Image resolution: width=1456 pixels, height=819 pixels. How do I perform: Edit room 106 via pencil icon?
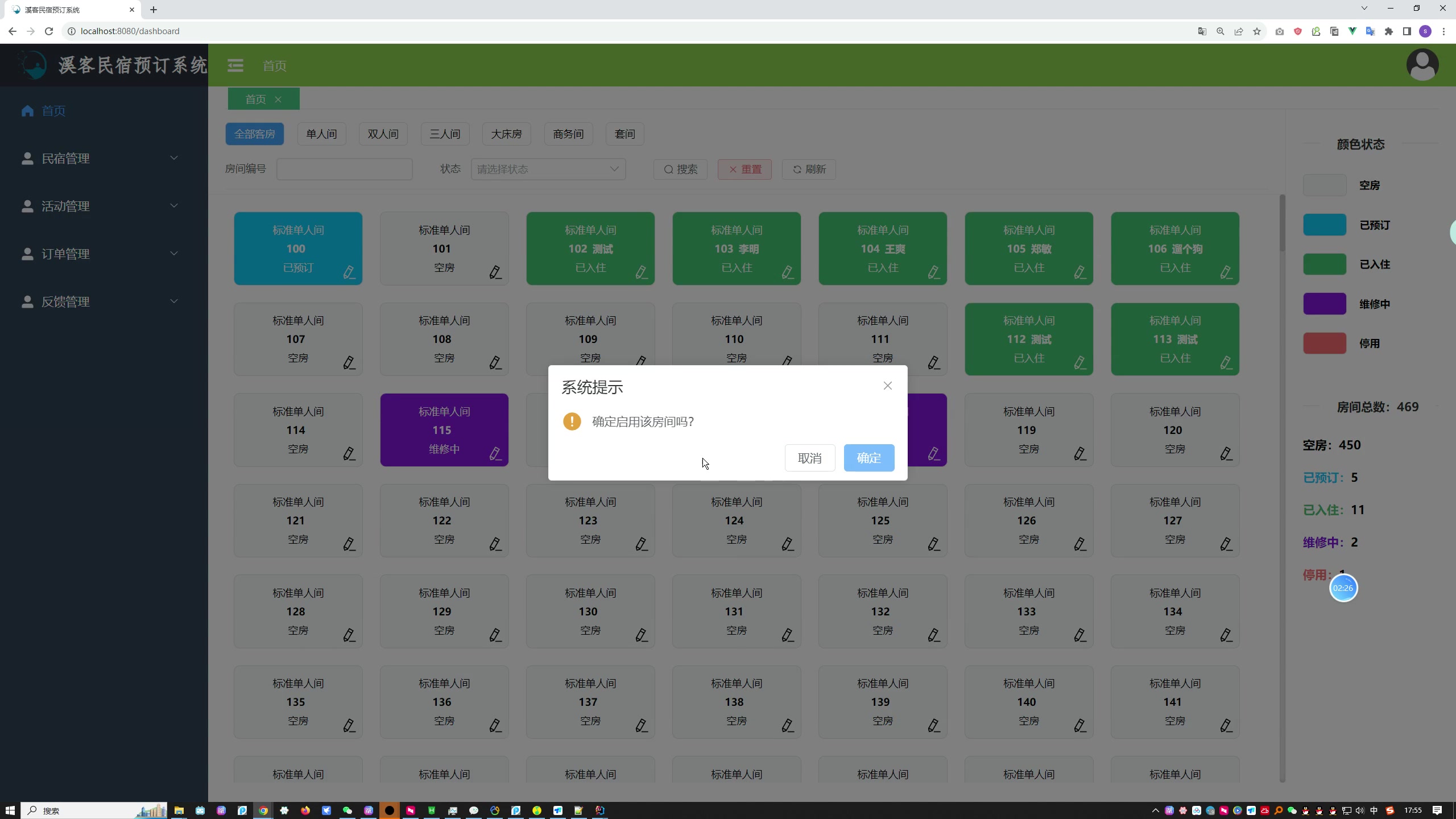click(1226, 272)
